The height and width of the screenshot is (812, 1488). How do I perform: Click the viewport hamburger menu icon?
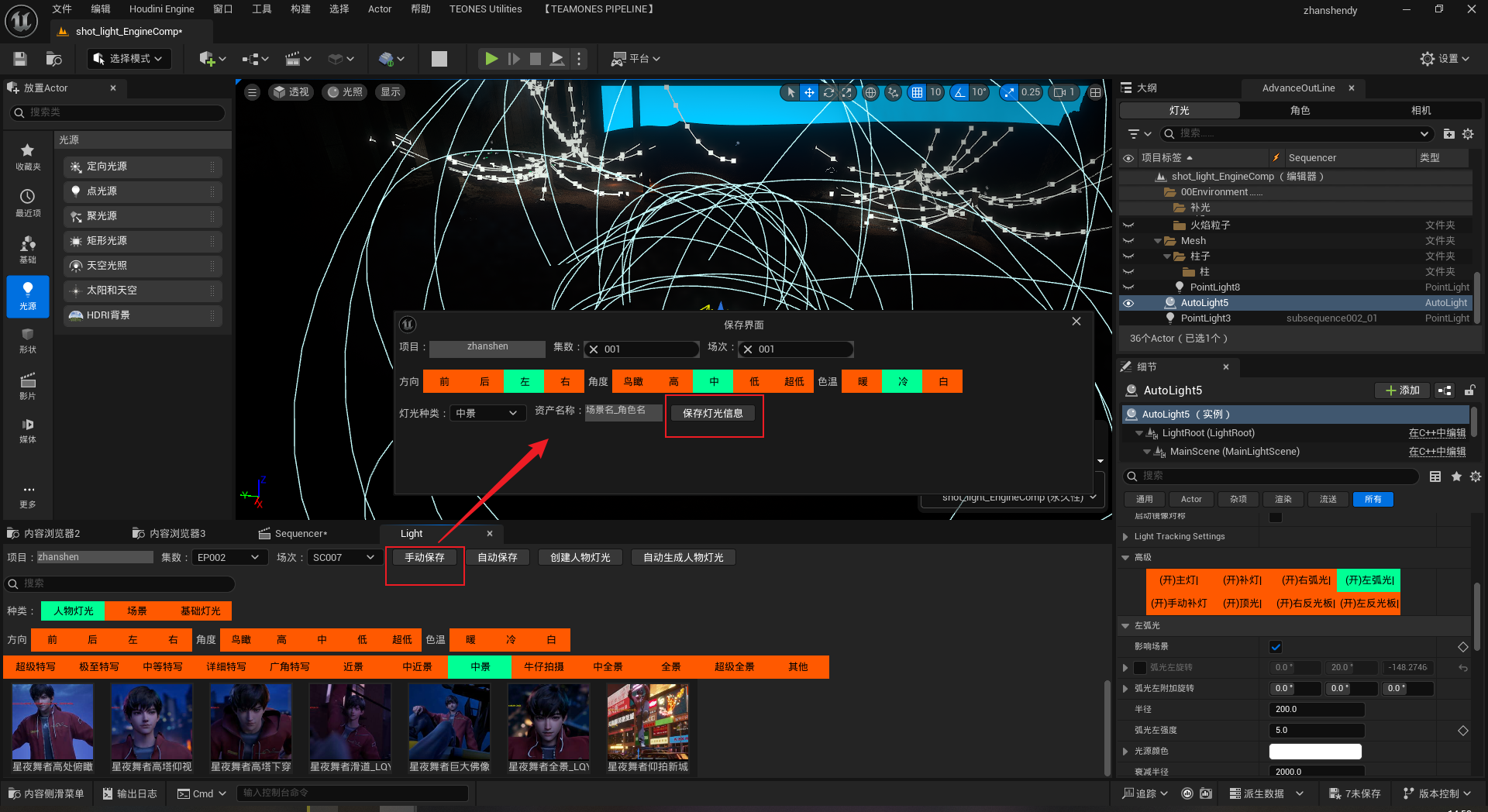252,92
